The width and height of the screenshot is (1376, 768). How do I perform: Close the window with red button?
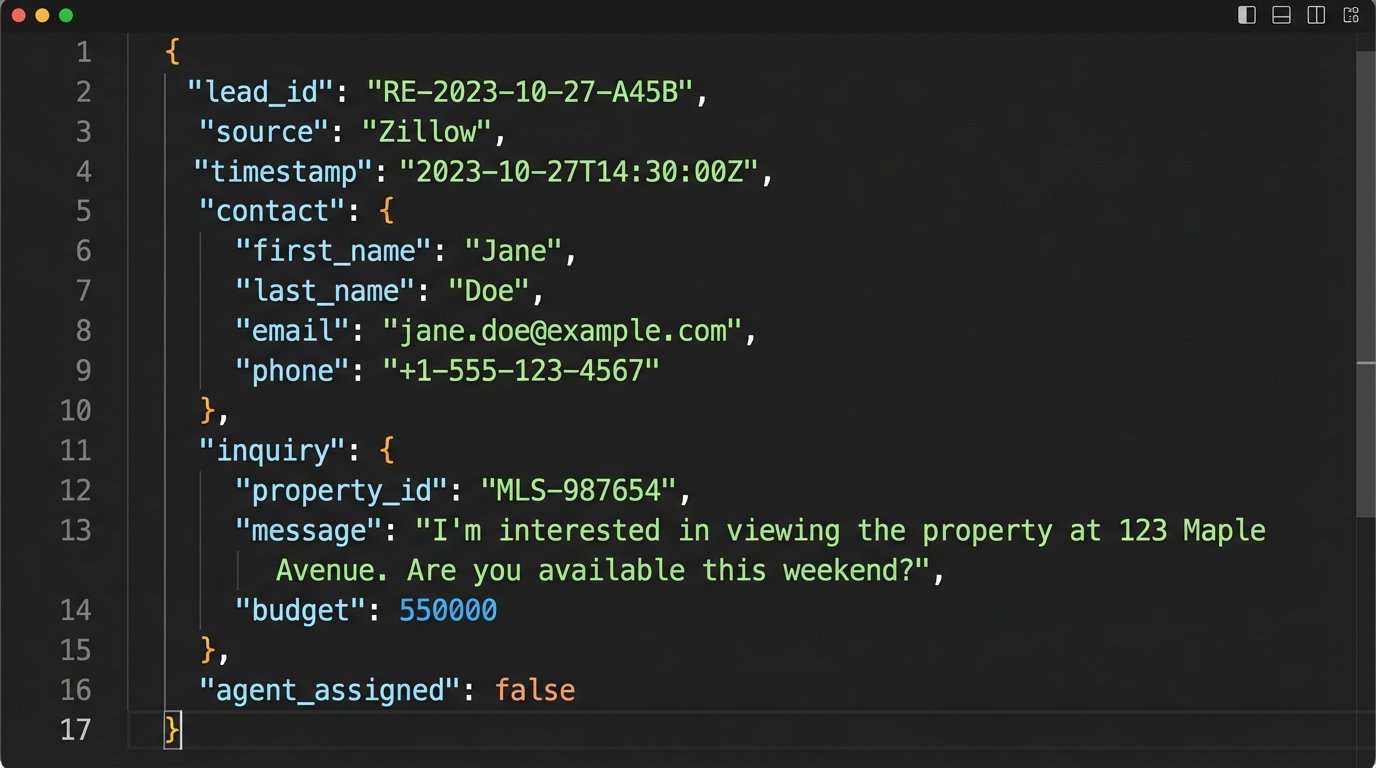point(18,15)
